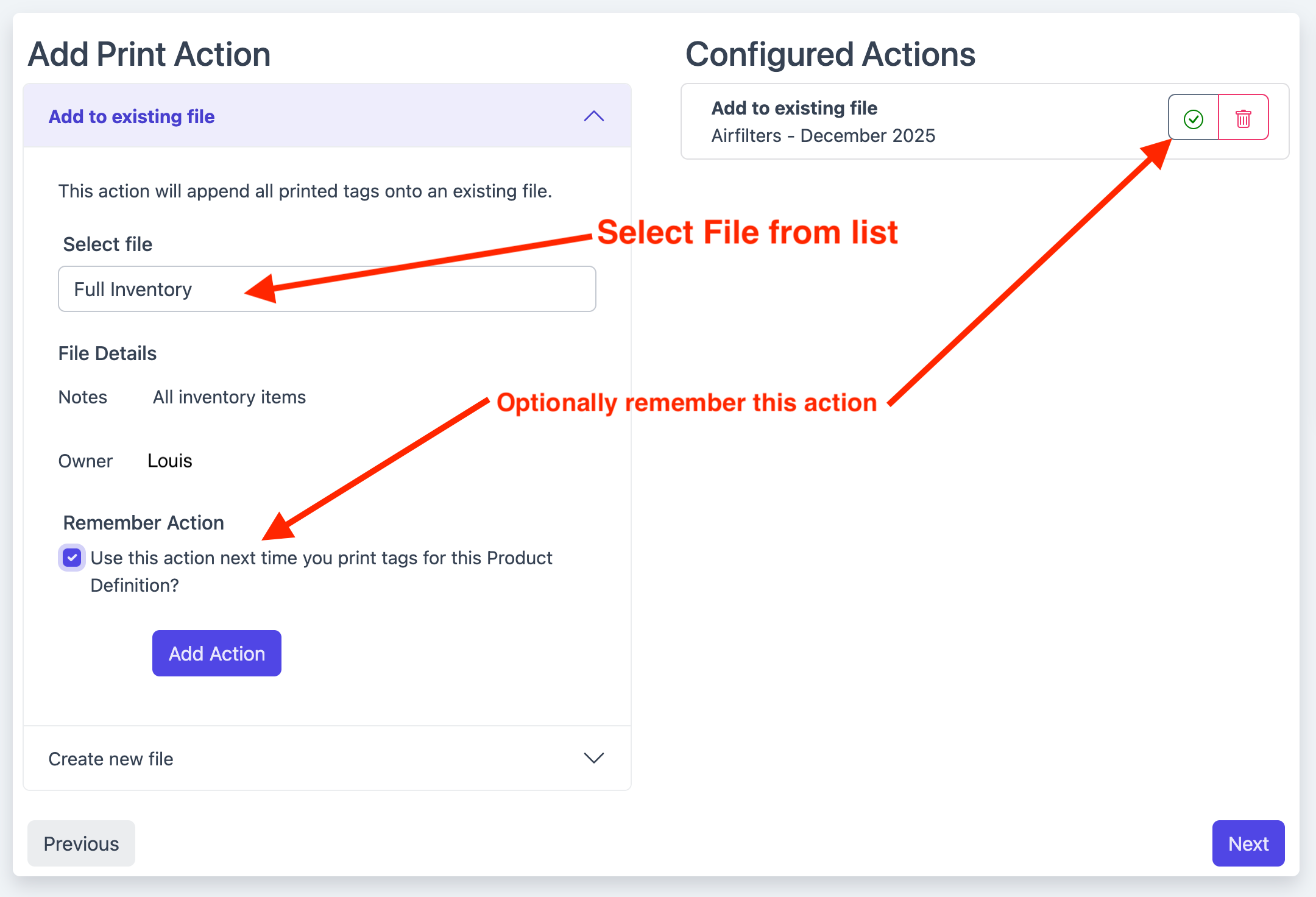This screenshot has width=1316, height=897.
Task: Go back with the Previous button
Action: coord(81,843)
